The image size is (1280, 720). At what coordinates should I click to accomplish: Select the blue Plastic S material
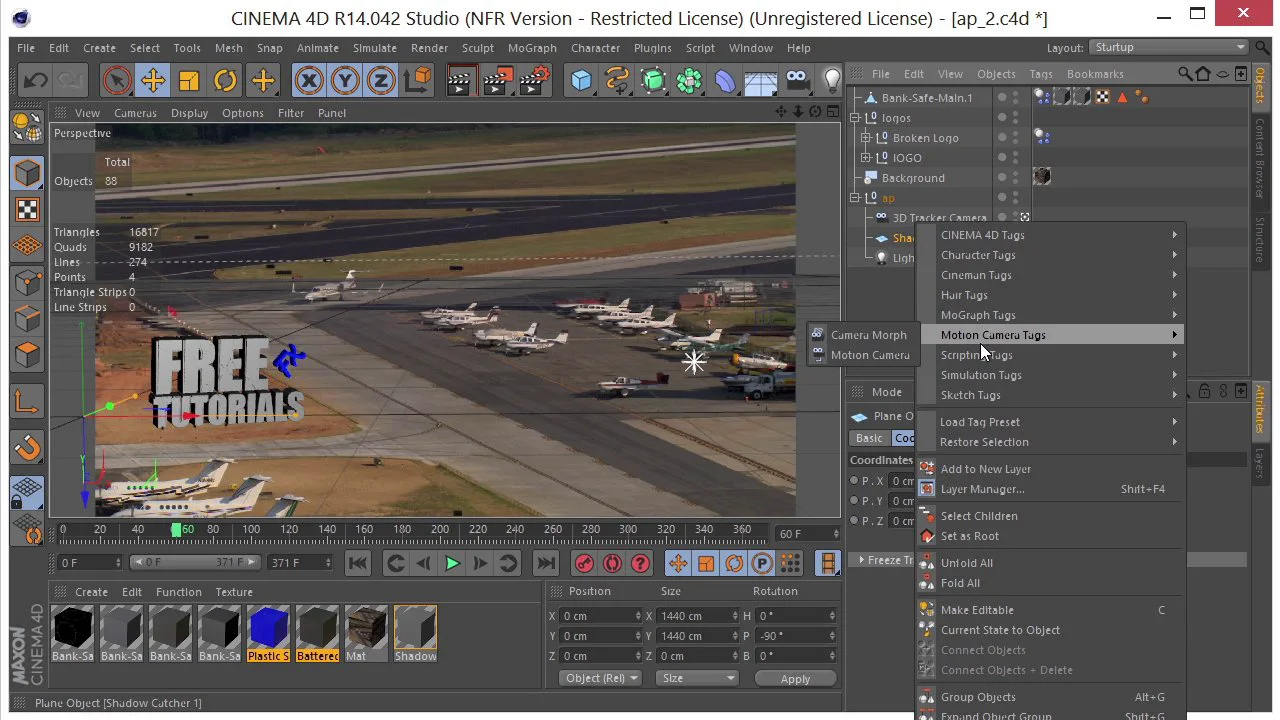tap(268, 634)
